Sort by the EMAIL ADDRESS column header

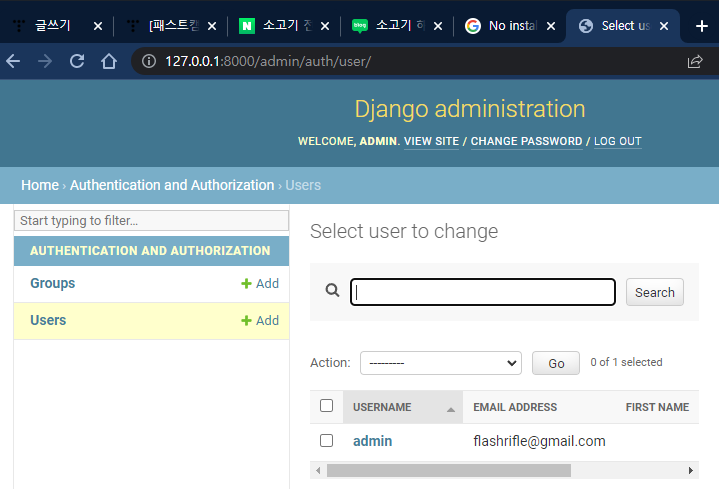pos(515,407)
